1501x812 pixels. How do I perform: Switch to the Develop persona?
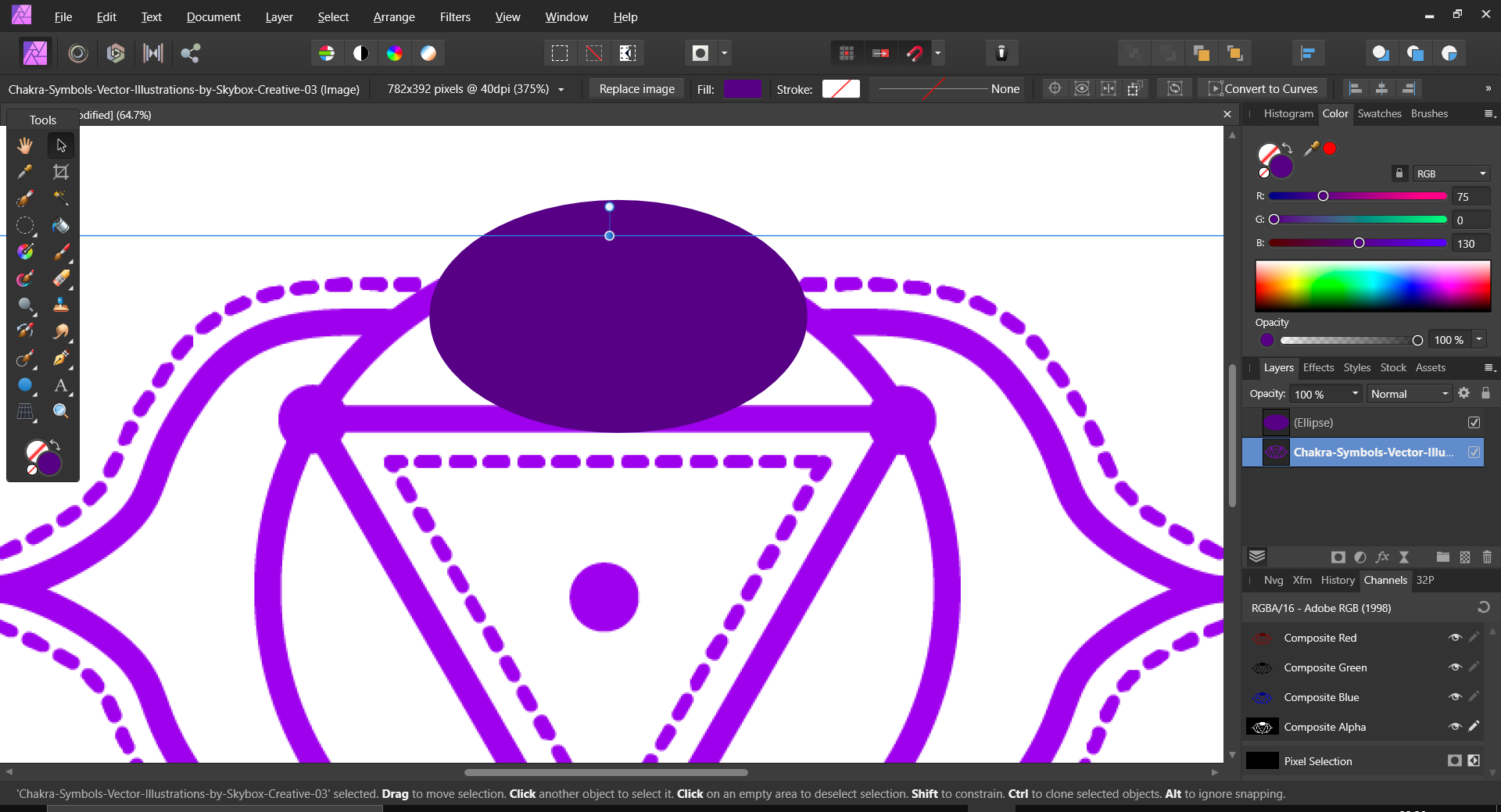(116, 53)
